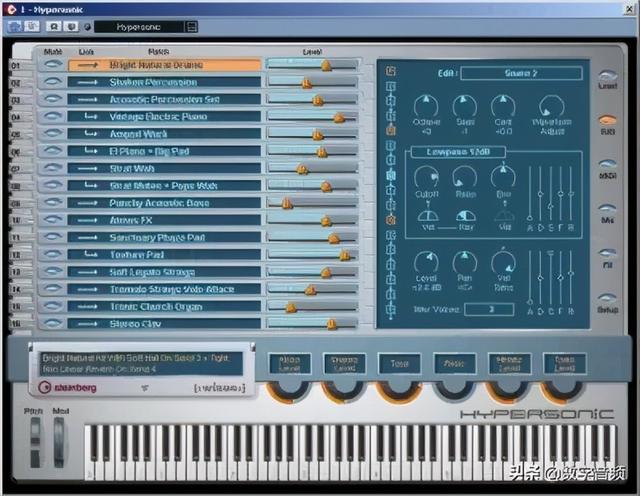Click the second host toolbar icon

coord(32,27)
